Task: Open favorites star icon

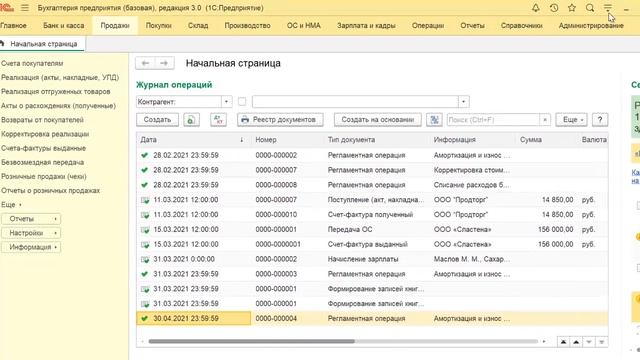Action: 572,8
